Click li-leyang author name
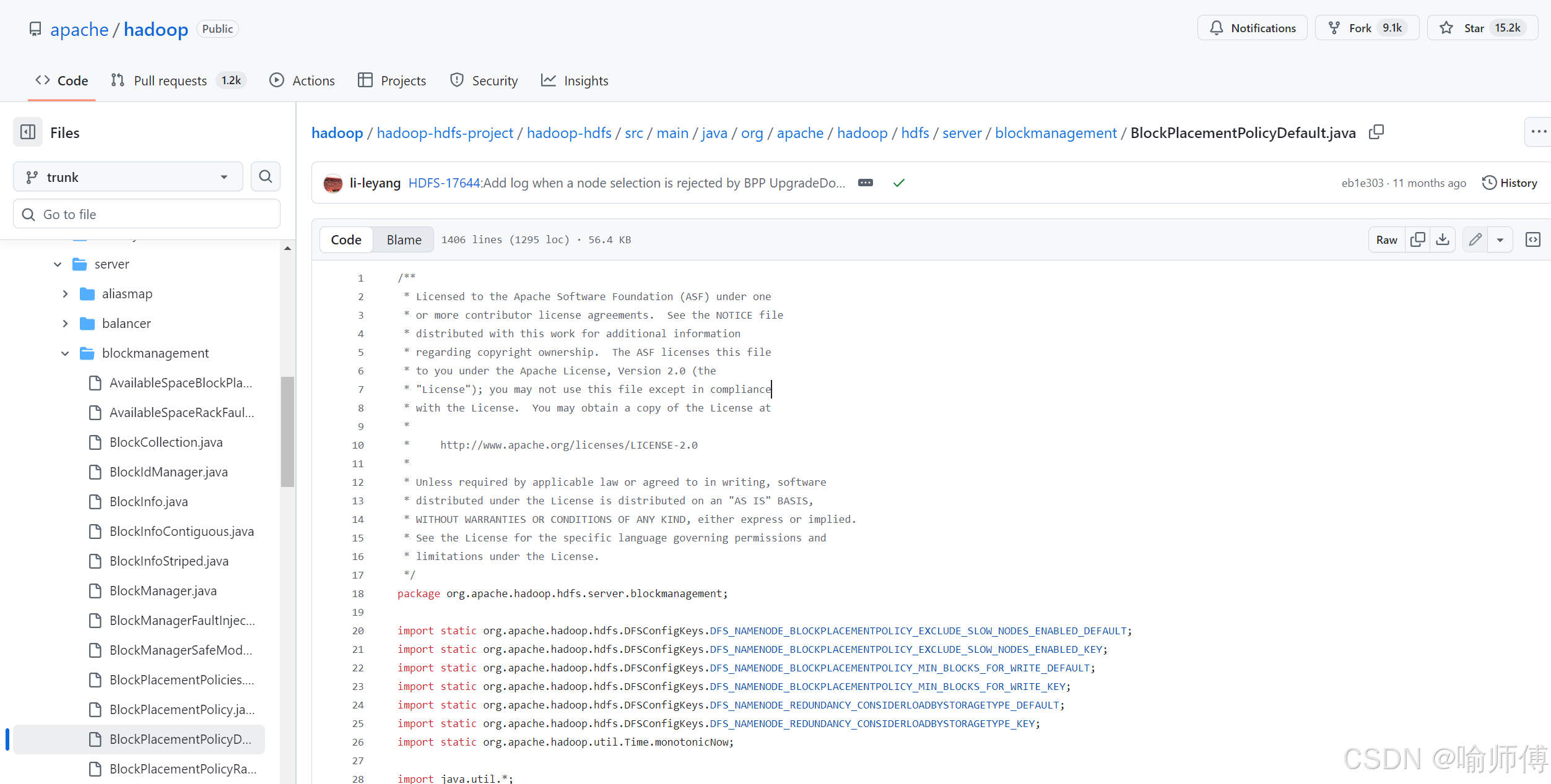 click(375, 183)
